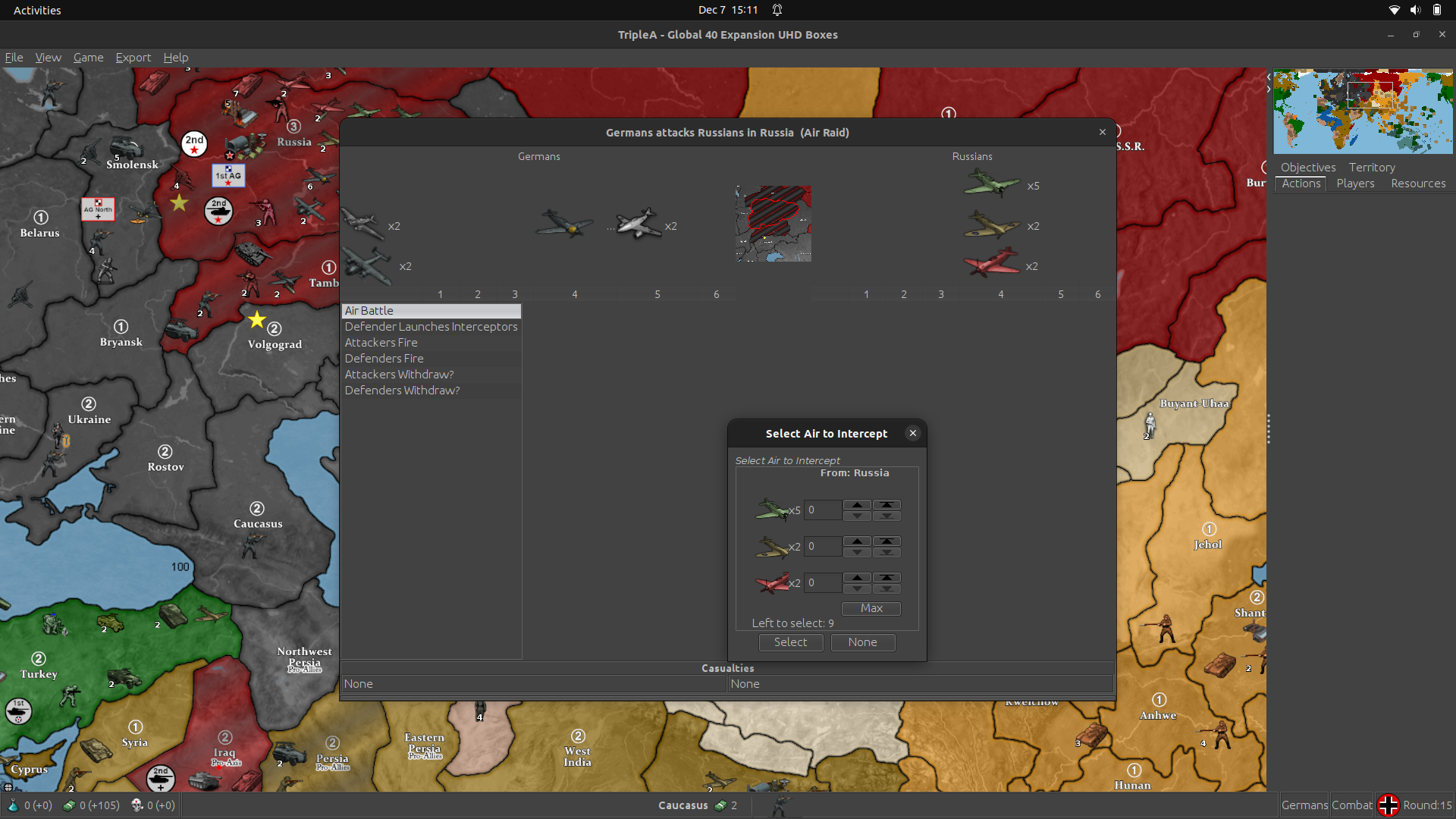This screenshot has width=1456, height=819.
Task: Open Activities overview
Action: coord(37,10)
